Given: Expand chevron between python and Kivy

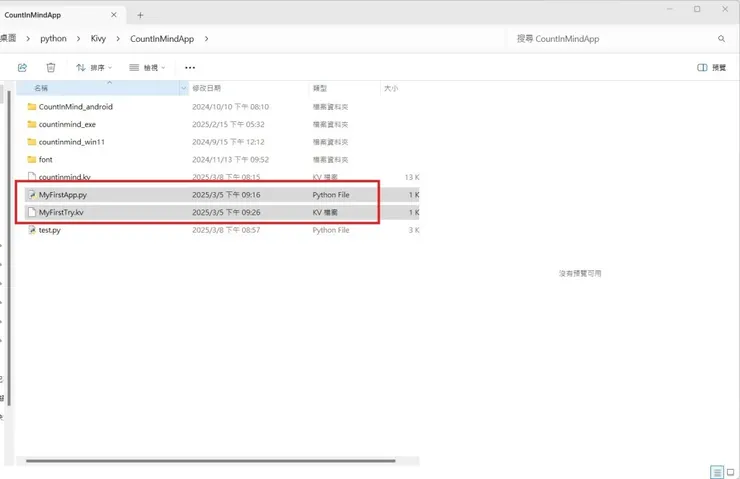Looking at the screenshot, I should [x=78, y=39].
